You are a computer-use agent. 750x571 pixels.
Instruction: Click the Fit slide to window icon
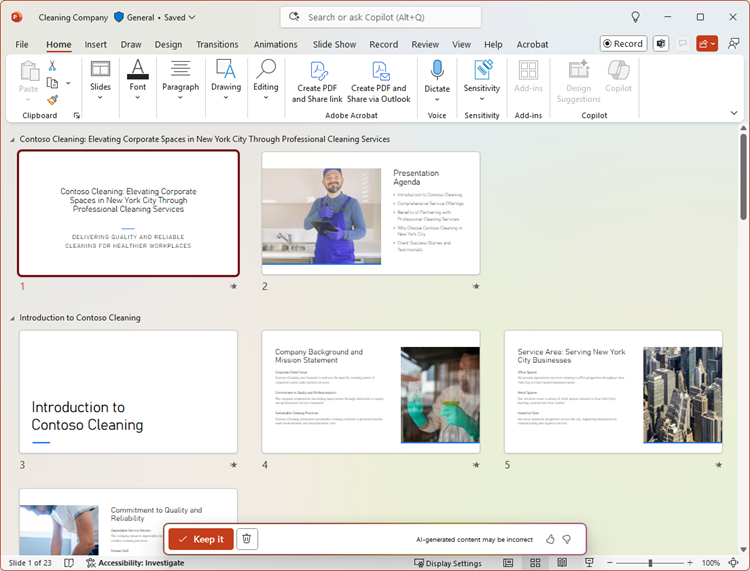click(x=733, y=563)
